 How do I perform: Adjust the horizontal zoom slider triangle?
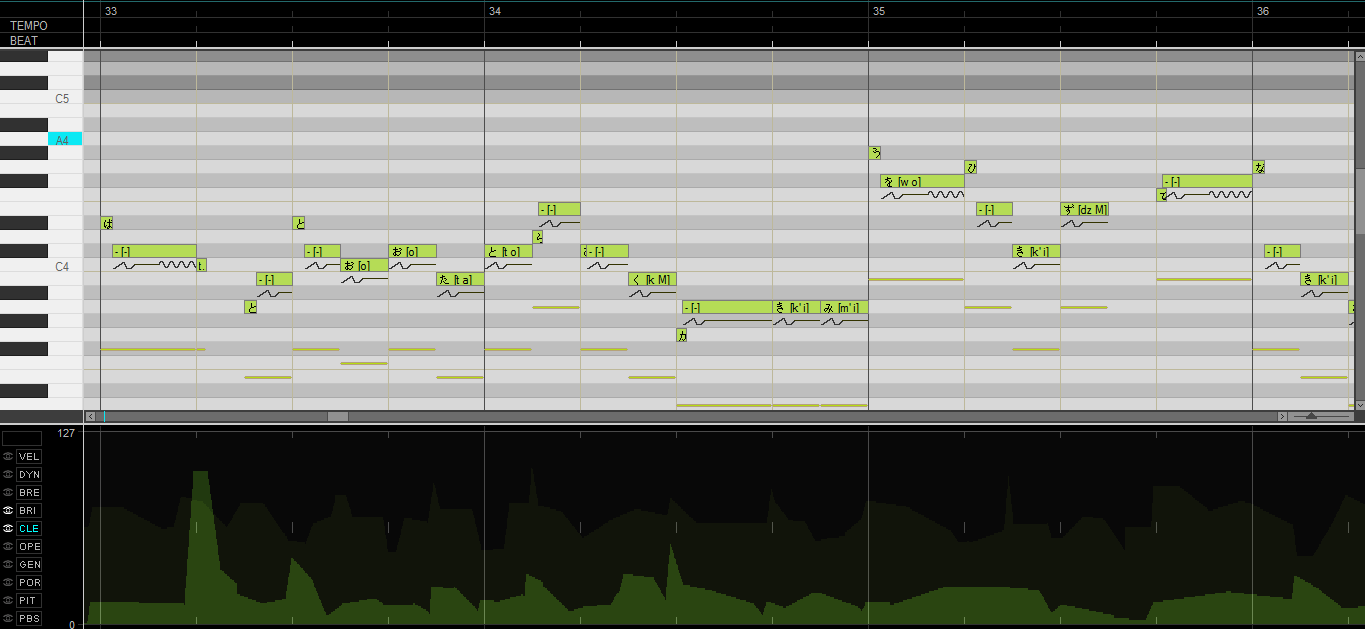tap(1311, 416)
